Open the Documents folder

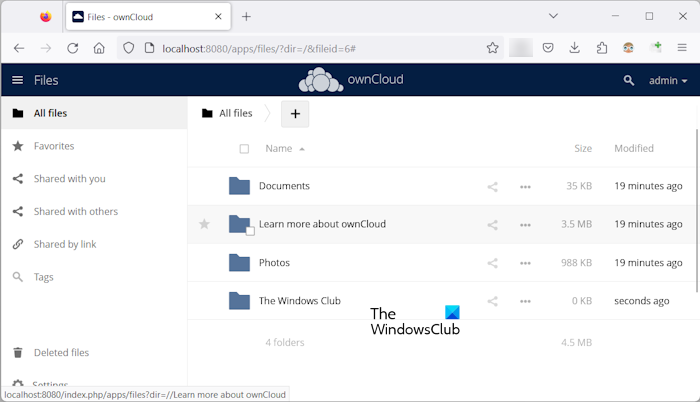[x=284, y=186]
